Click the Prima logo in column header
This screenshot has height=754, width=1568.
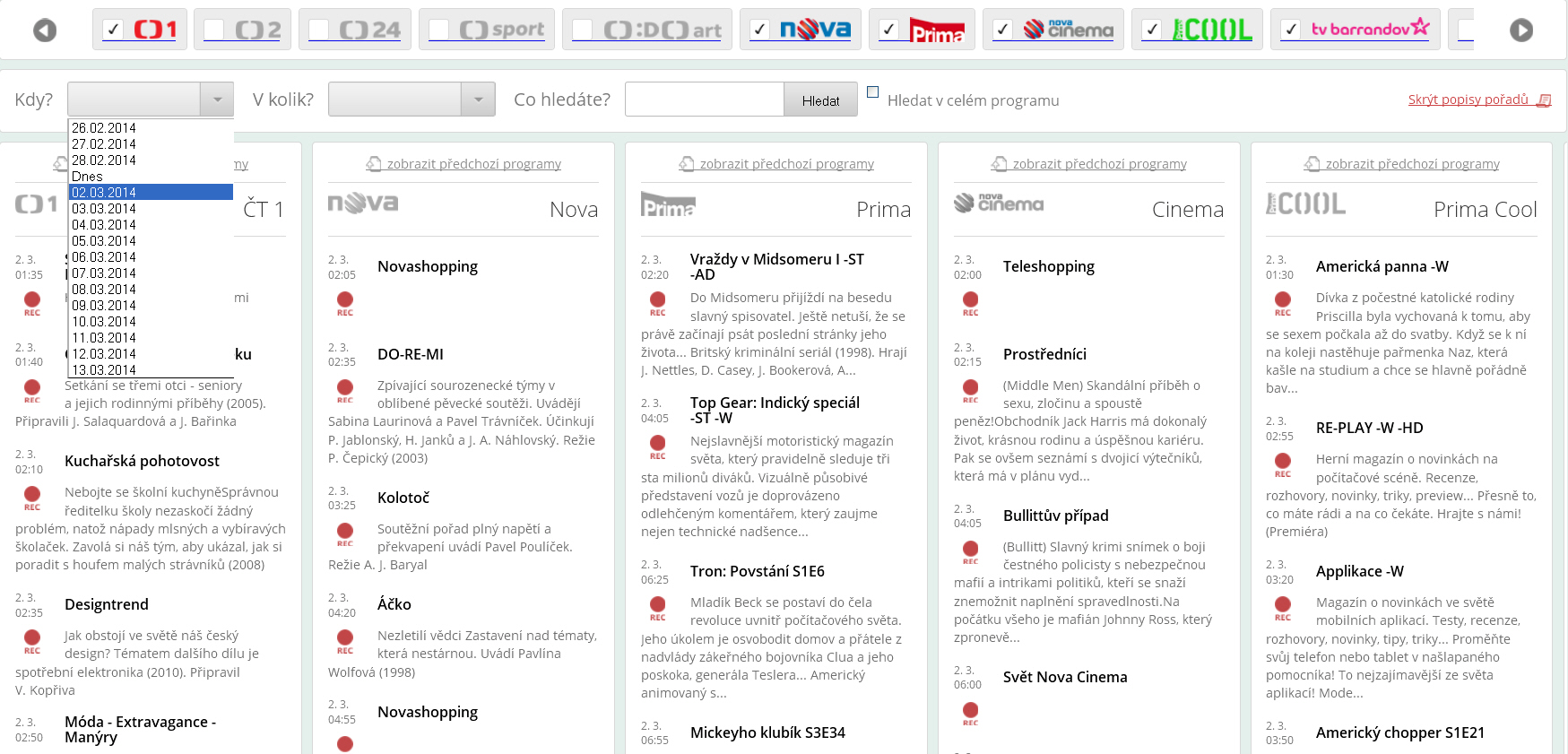pos(668,204)
